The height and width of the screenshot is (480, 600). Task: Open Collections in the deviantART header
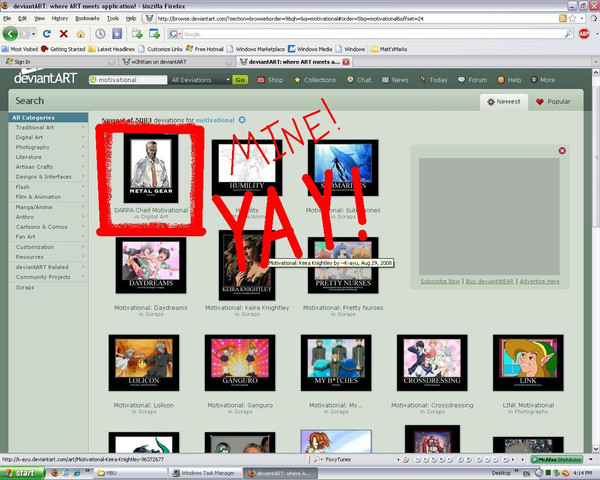click(x=315, y=80)
